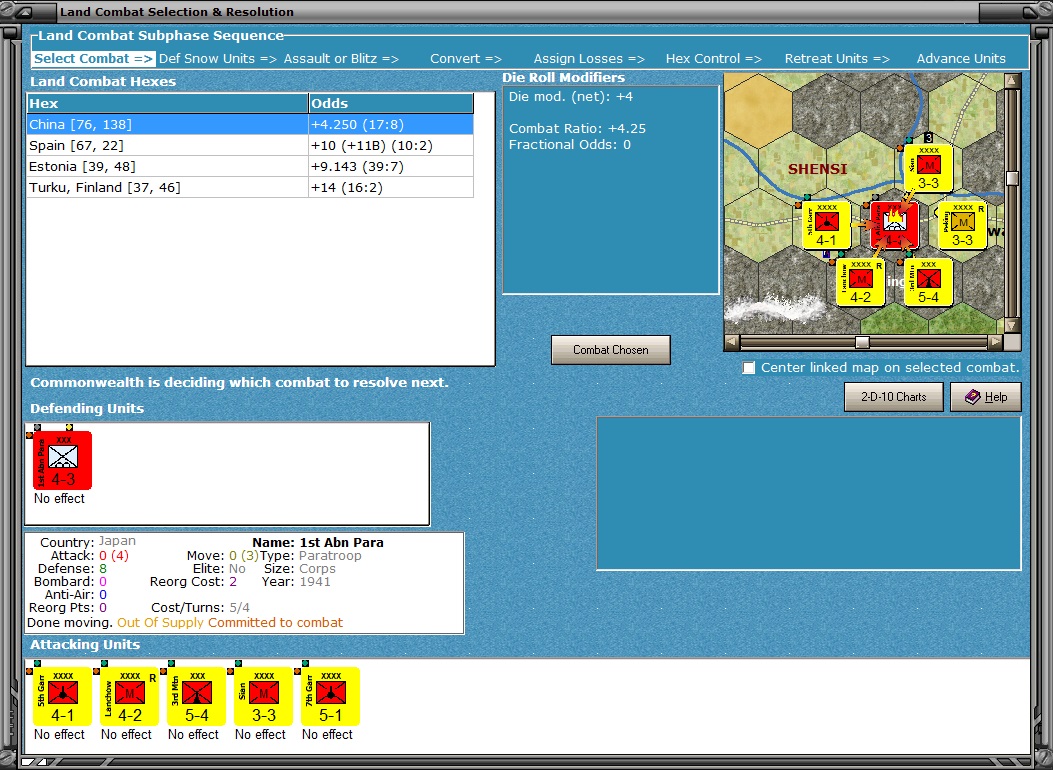This screenshot has width=1053, height=770.
Task: Click the Peking 3-3 unit on the map
Action: tap(962, 225)
